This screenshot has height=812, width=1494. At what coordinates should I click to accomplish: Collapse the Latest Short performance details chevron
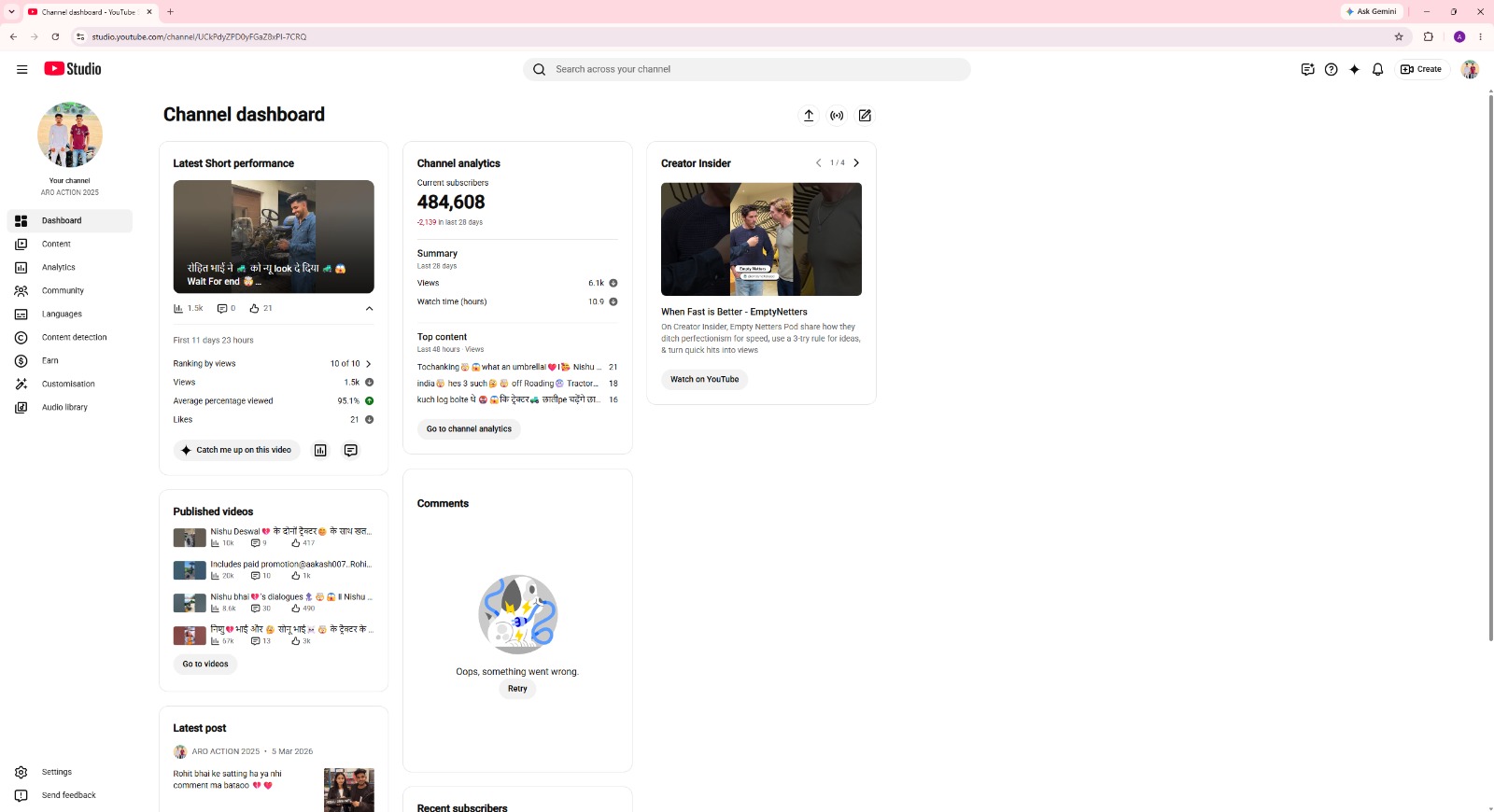coord(369,308)
